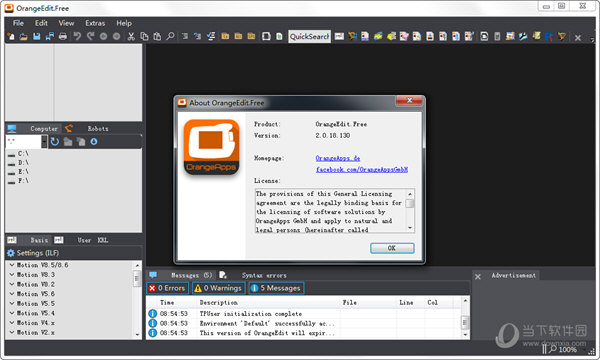Click the Description column header
600x360 pixels.
point(218,302)
